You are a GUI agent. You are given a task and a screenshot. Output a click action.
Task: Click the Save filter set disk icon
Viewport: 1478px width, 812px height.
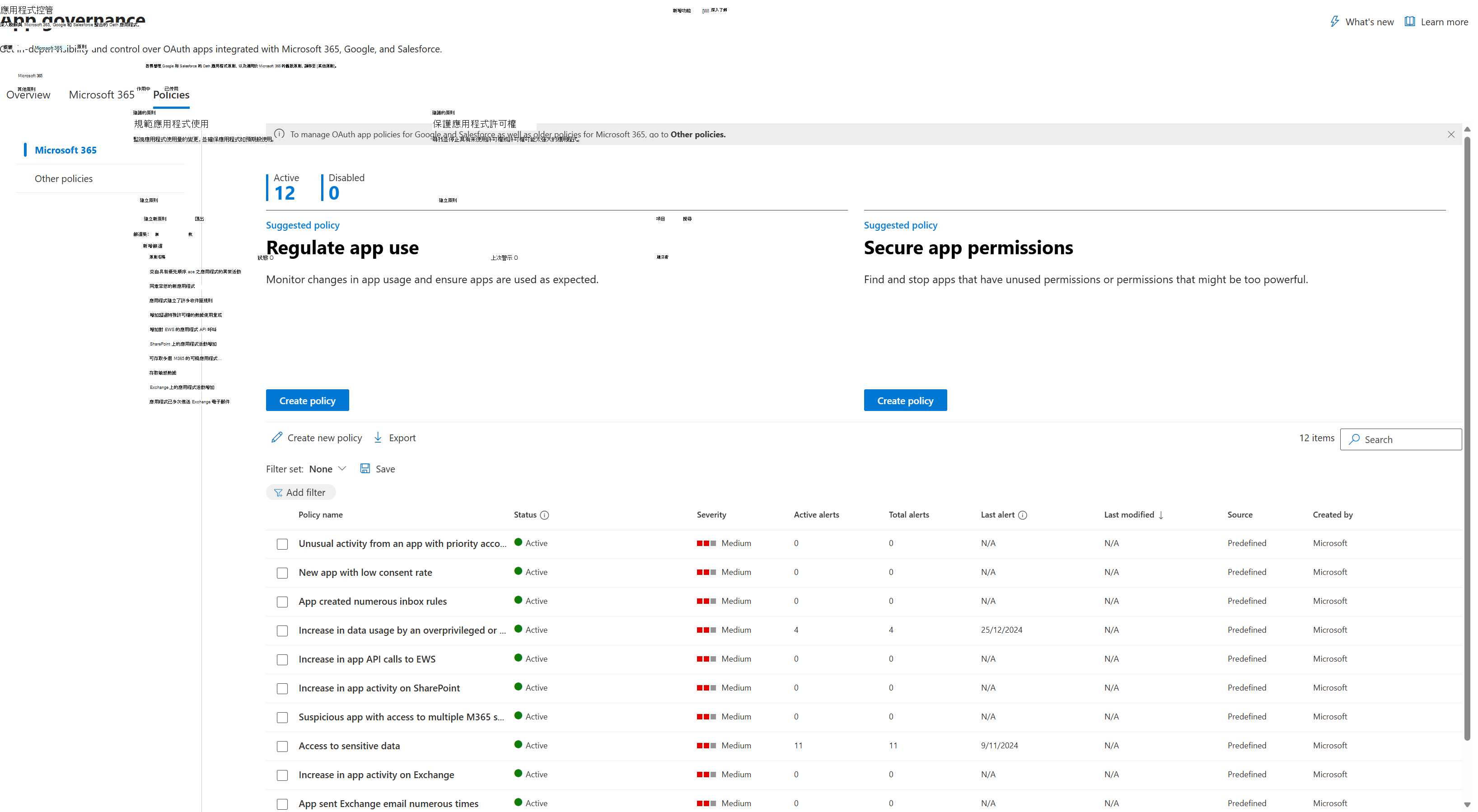365,468
